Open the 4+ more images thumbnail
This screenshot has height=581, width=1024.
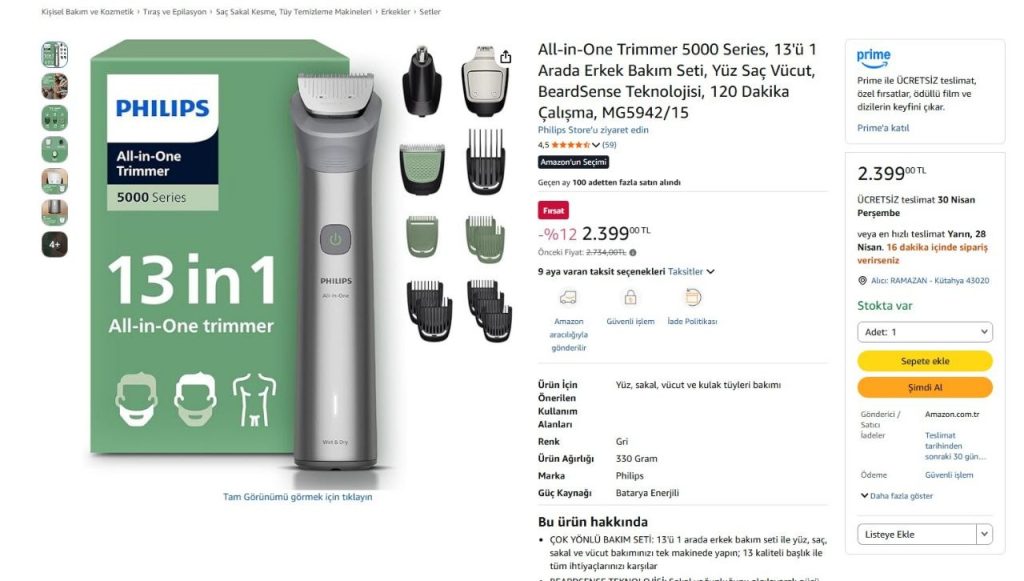[55, 245]
